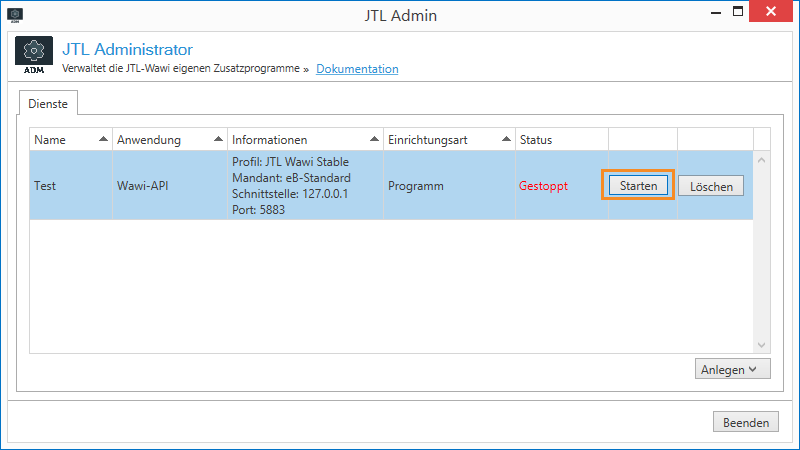Click the Status column header

coord(560,140)
